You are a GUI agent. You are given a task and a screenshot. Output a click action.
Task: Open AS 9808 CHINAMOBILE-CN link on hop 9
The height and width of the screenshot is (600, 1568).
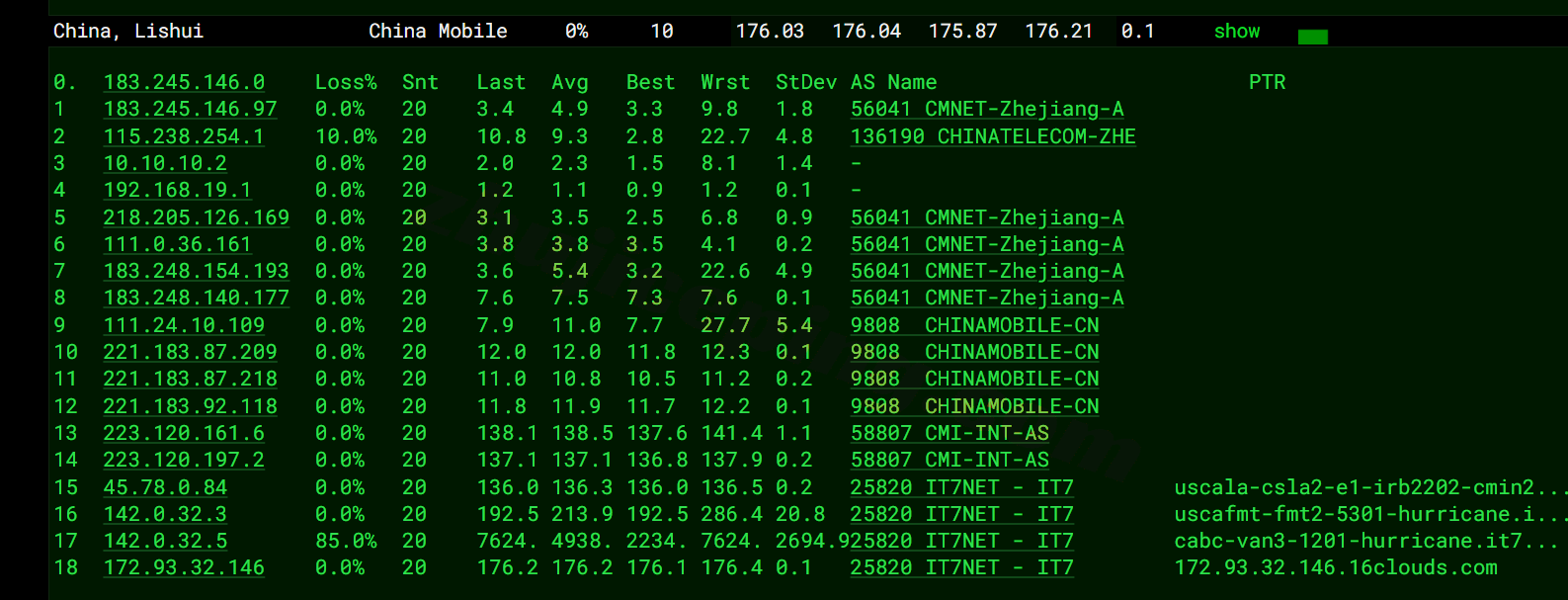(975, 326)
